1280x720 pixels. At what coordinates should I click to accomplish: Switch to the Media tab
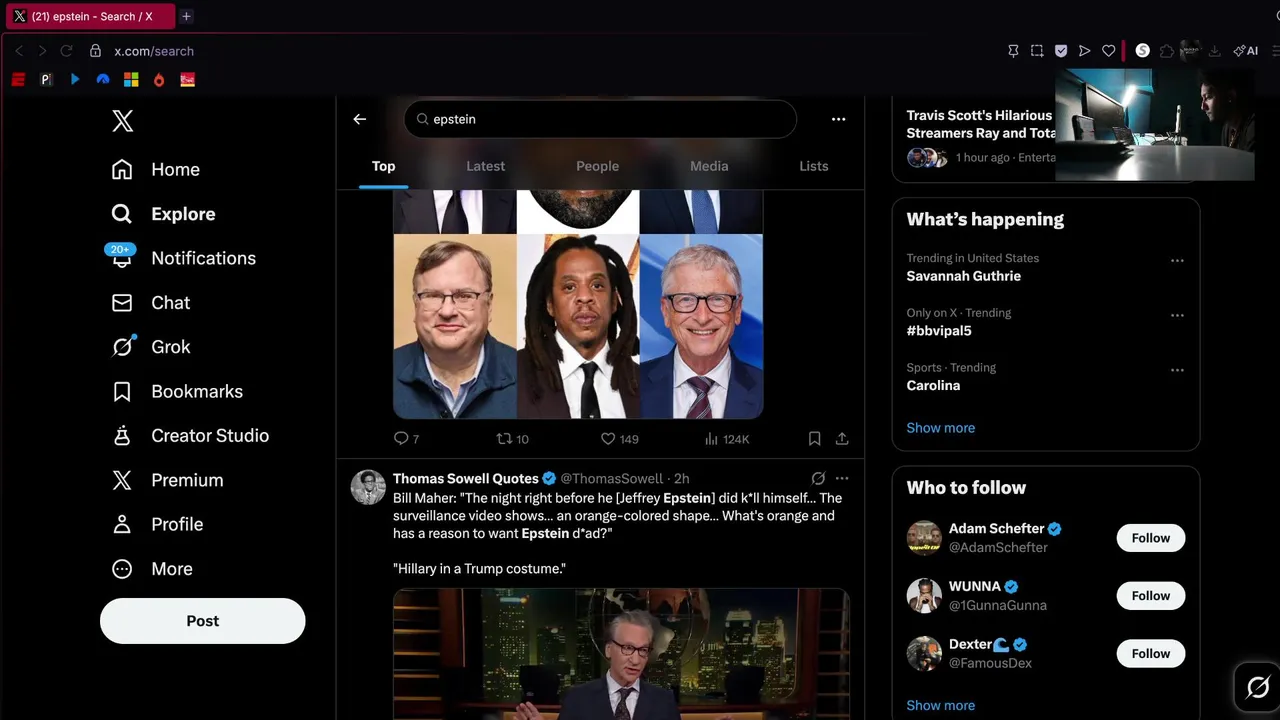coord(709,166)
